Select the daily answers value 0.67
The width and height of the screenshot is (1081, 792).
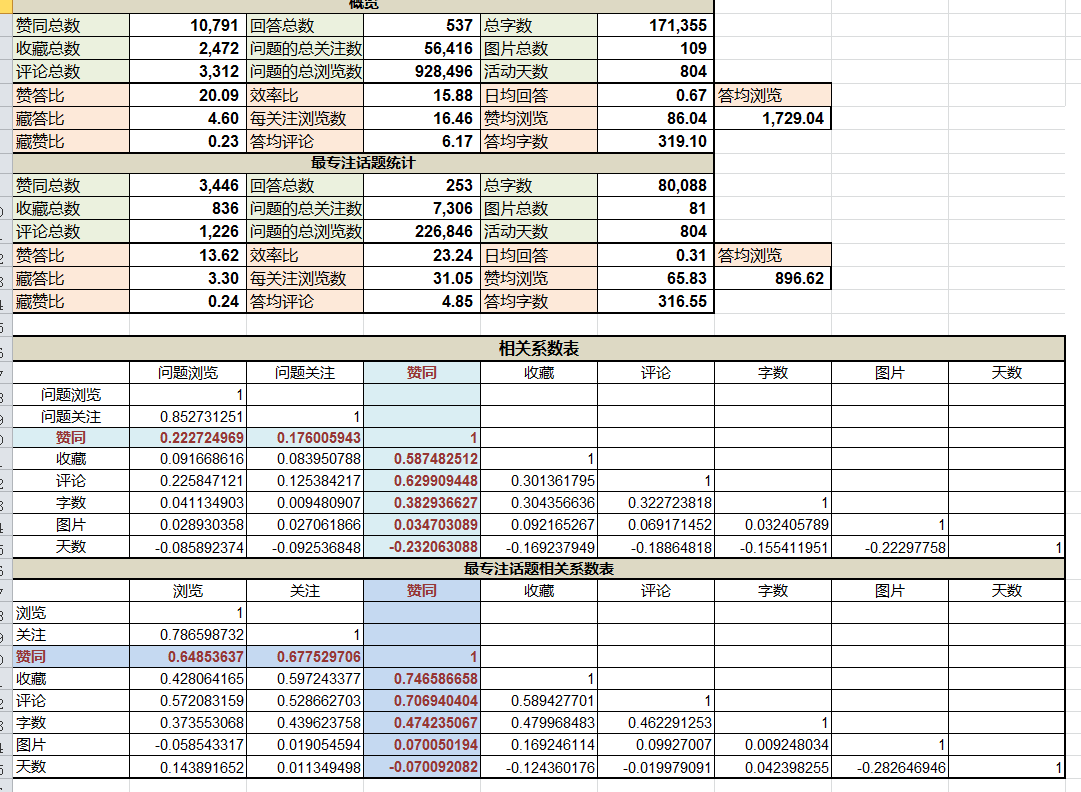tap(655, 95)
